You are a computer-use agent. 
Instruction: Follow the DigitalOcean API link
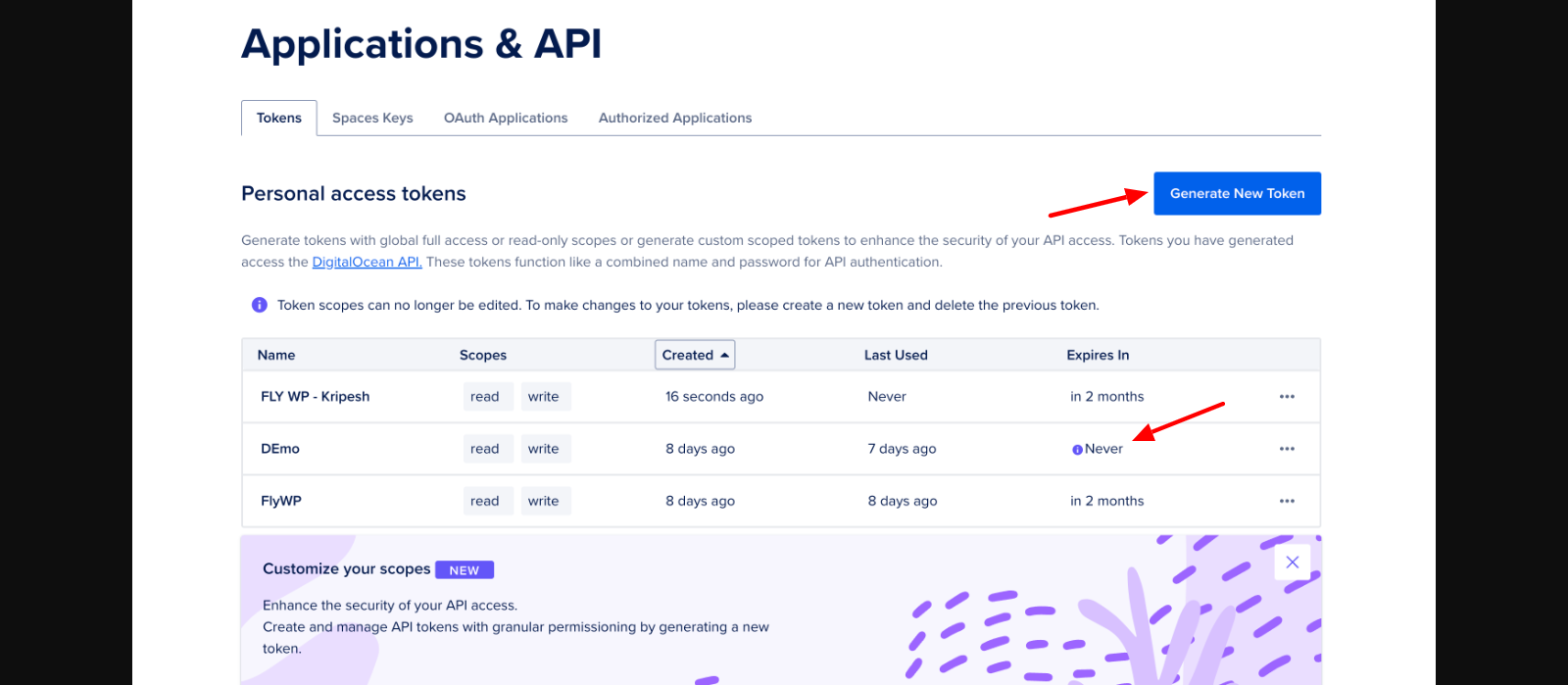coord(367,262)
